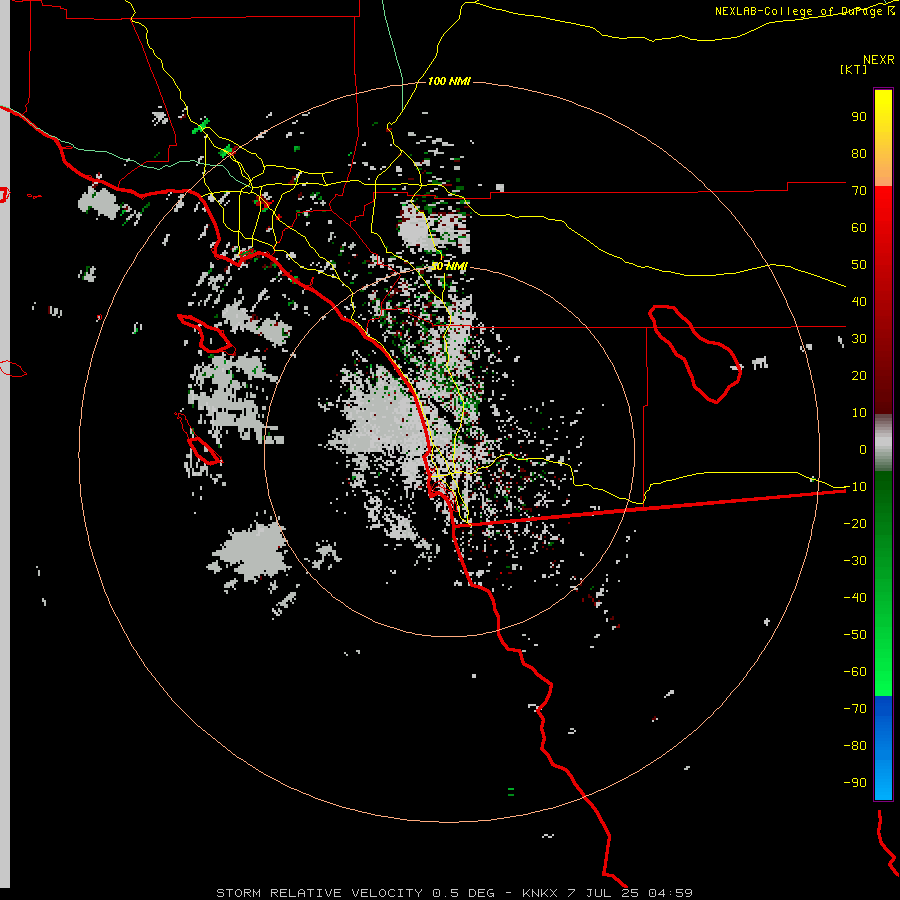Click the -20 value on the velocity scale
The height and width of the screenshot is (900, 900).
pos(855,524)
